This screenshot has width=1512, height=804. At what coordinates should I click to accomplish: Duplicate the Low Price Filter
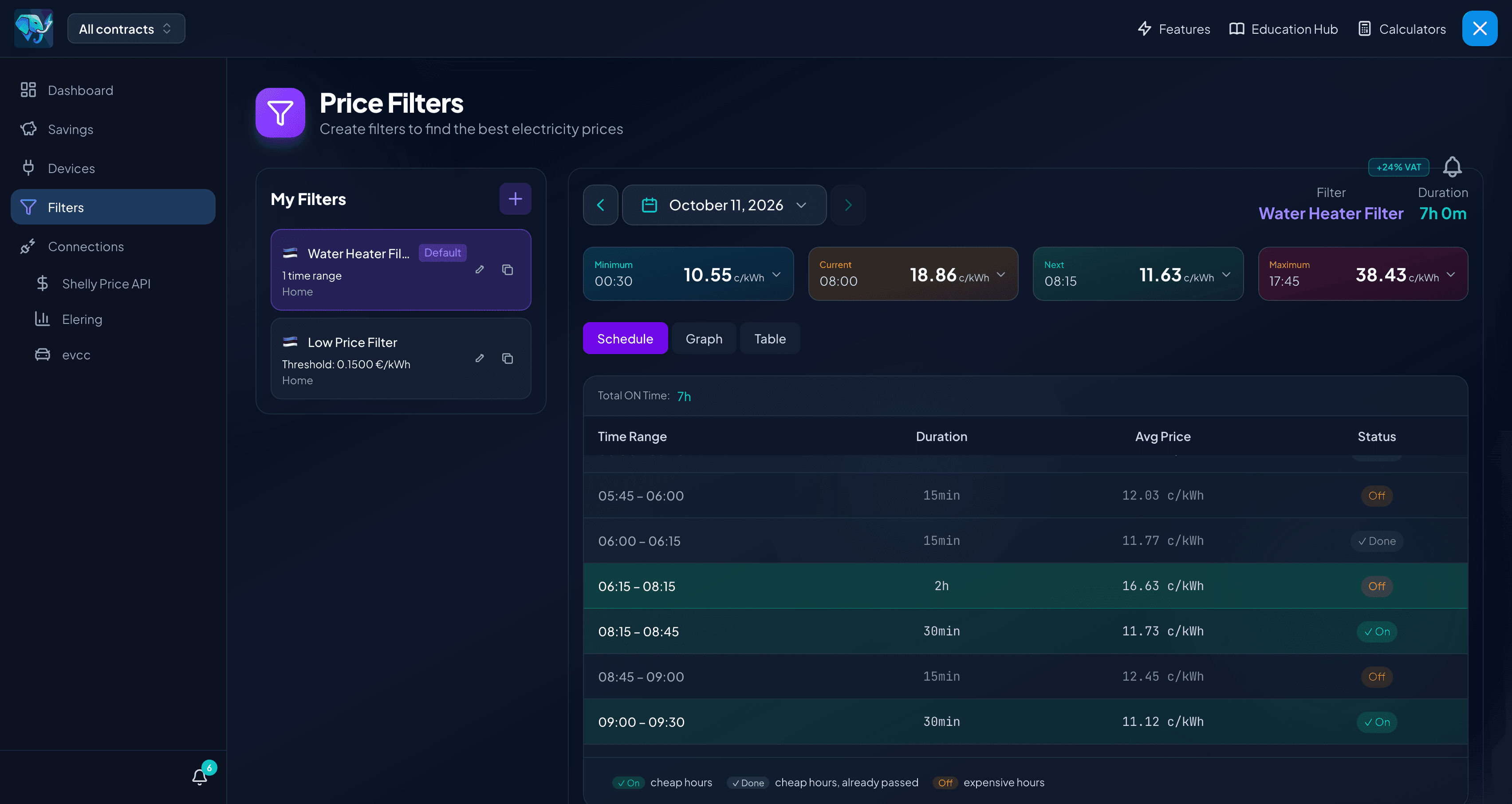pyautogui.click(x=507, y=358)
